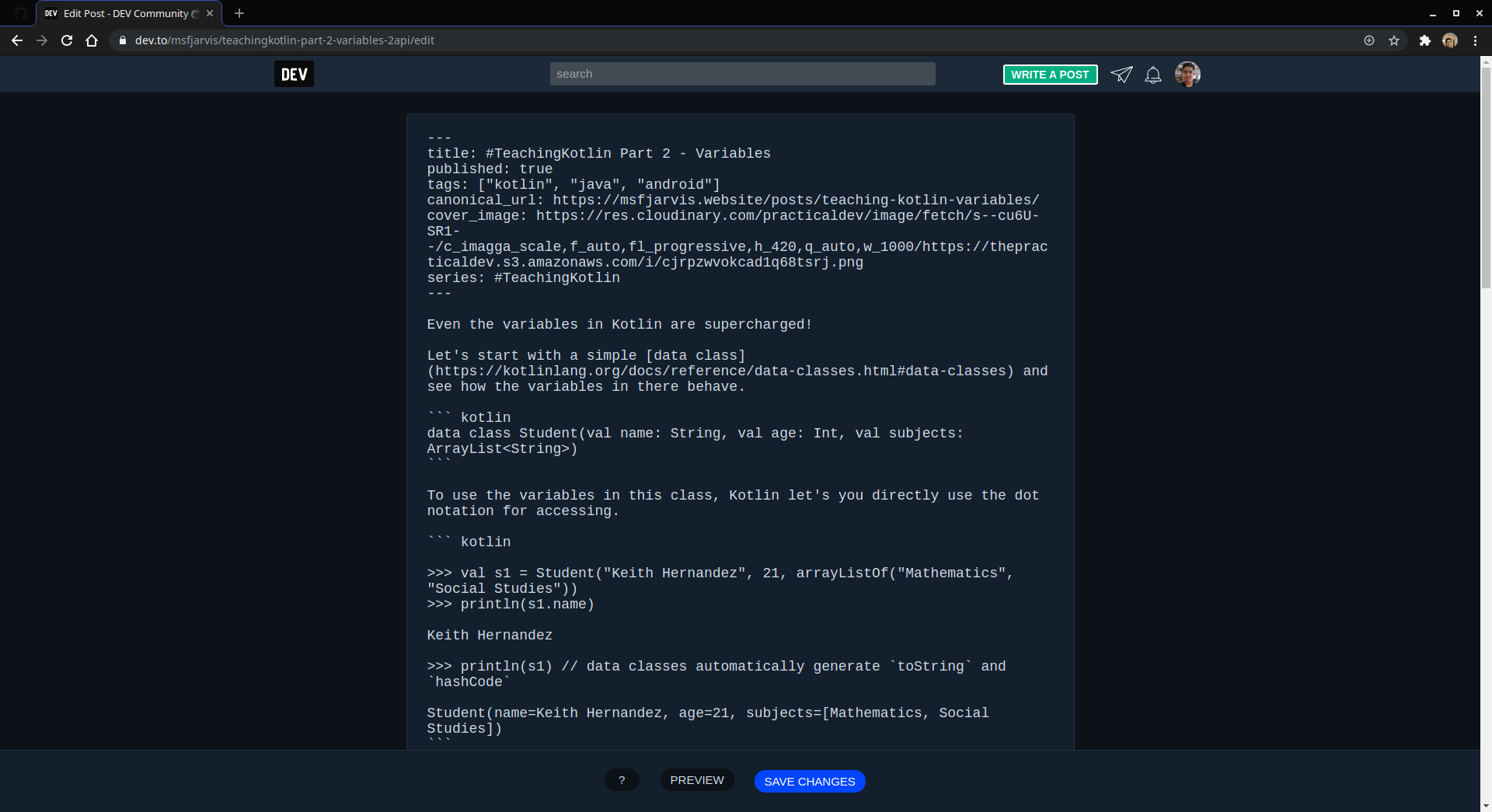Click the address bar URL
The image size is (1492, 812).
pos(284,40)
